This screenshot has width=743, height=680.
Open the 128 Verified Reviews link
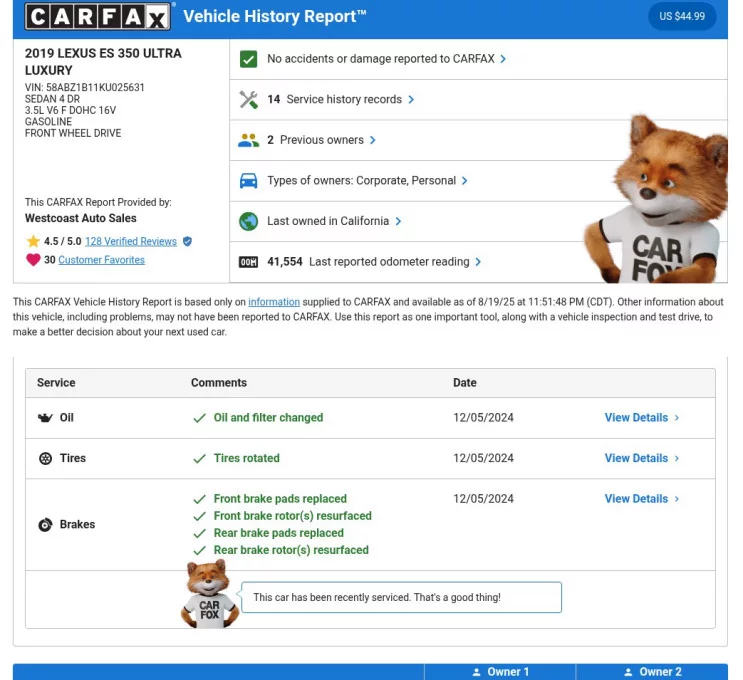tap(131, 241)
